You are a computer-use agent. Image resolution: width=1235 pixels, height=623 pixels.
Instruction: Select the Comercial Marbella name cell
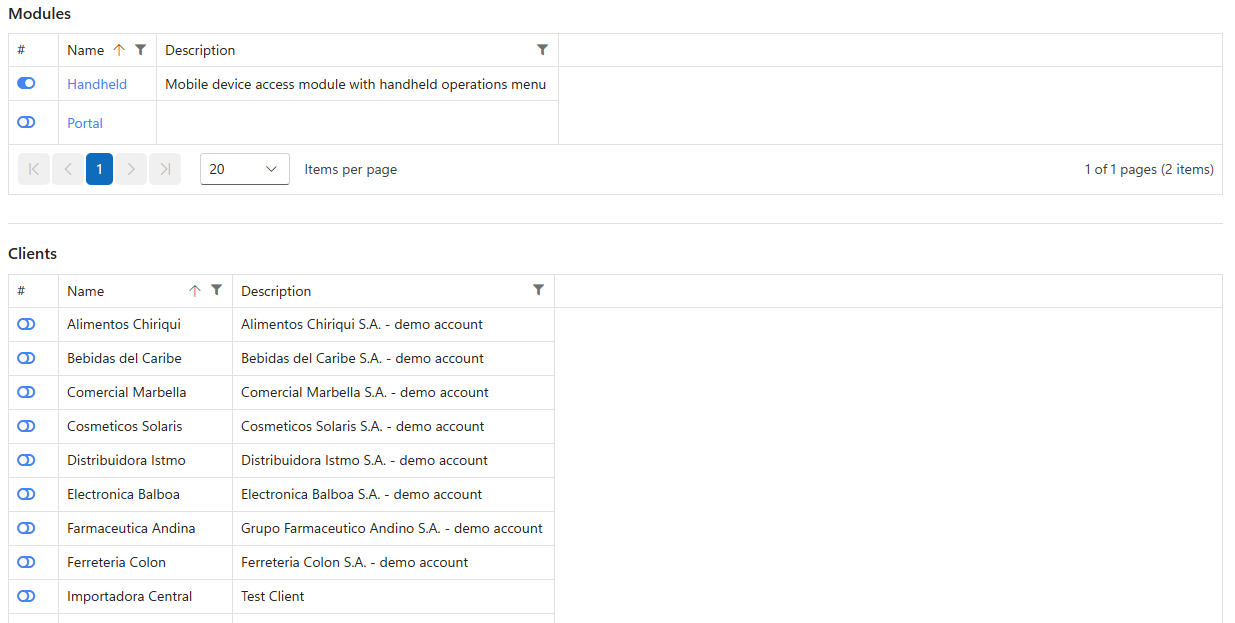tap(145, 393)
